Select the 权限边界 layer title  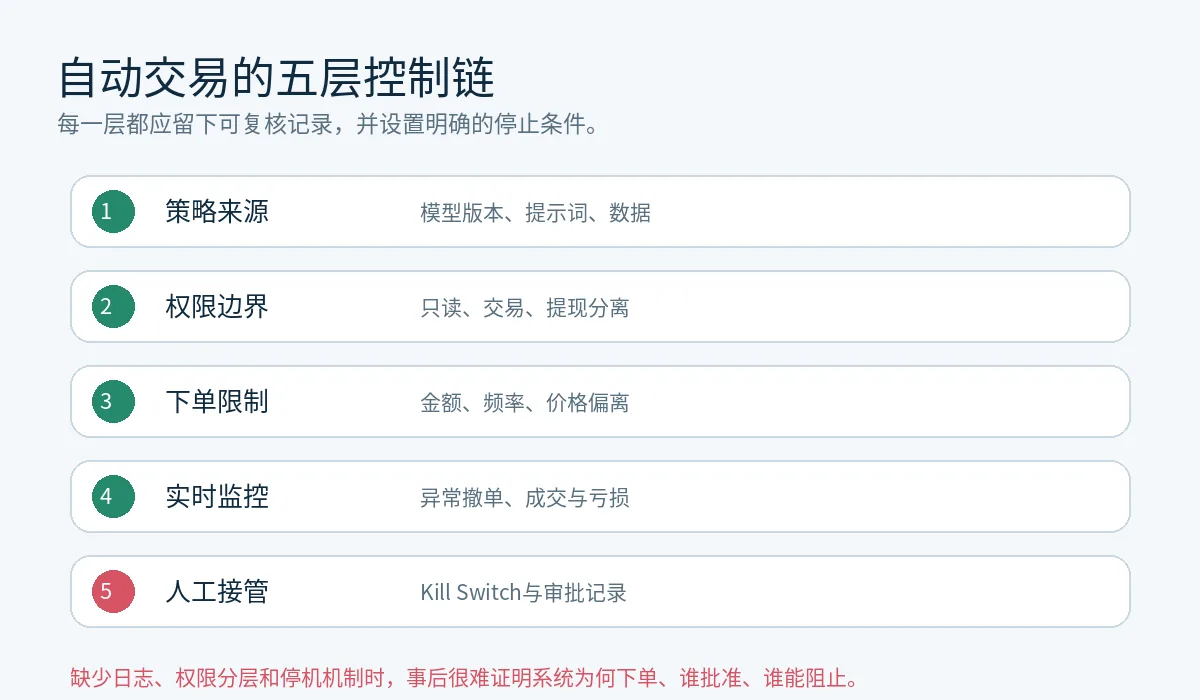217,306
